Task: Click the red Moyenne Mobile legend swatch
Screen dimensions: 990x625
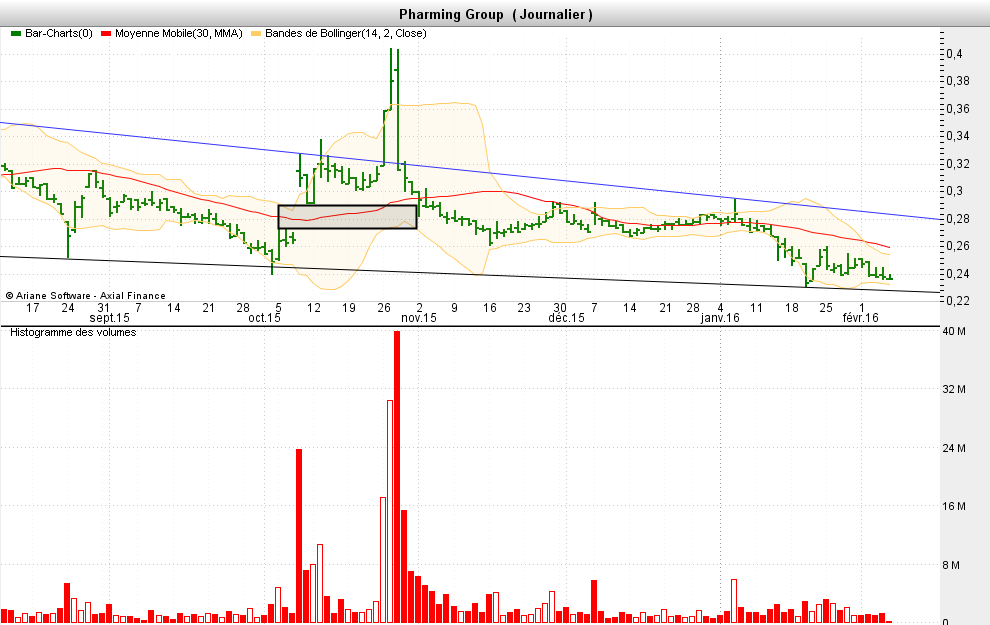Action: click(106, 33)
